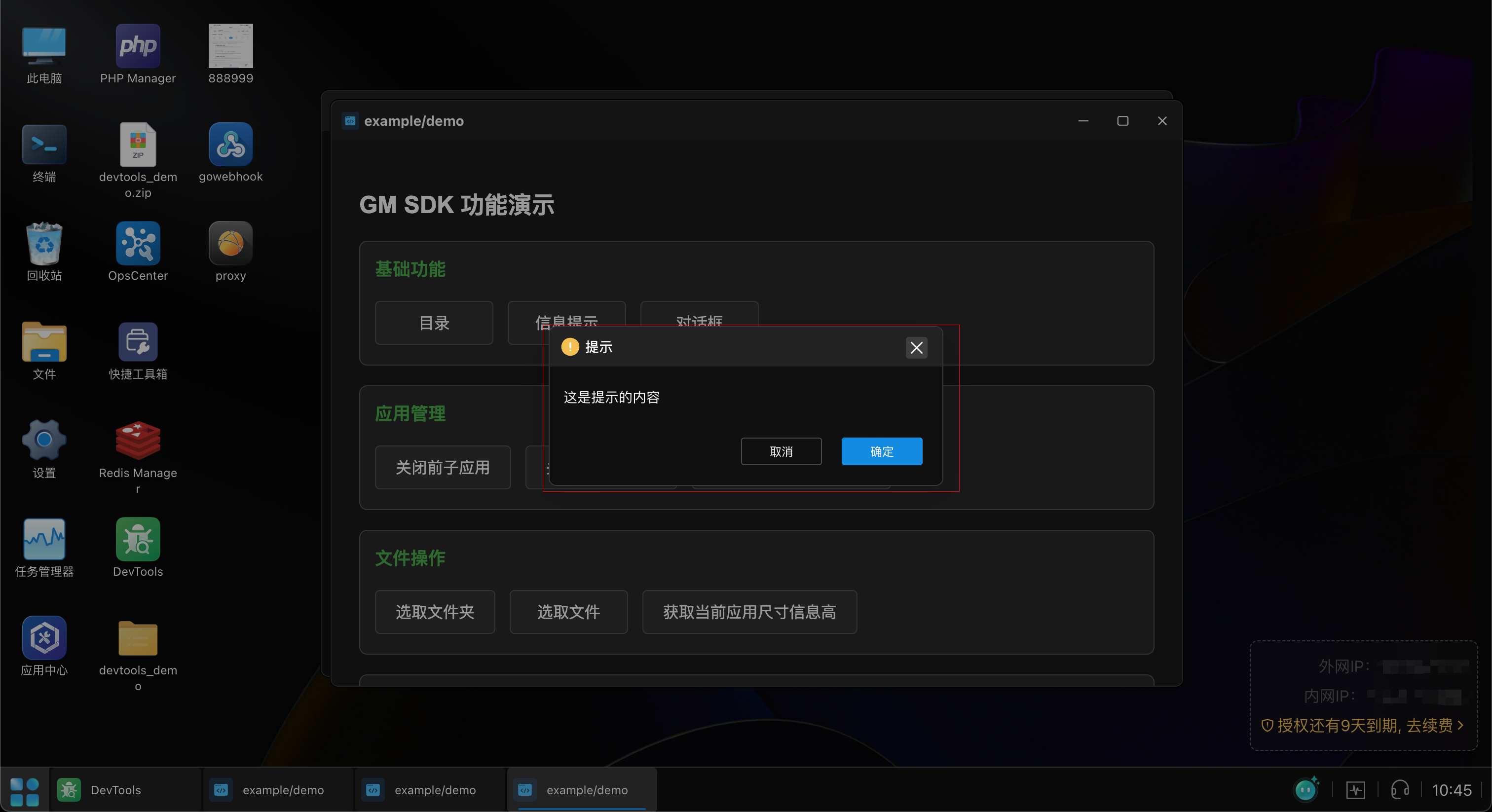Screen dimensions: 1492x812
Task: Click the 目录 button
Action: click(434, 323)
